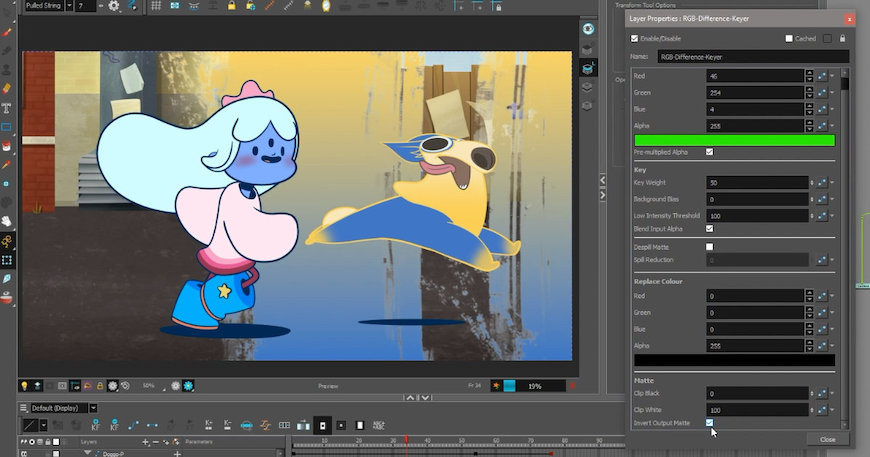Viewport: 870px width, 457px height.
Task: Select the Brush tool in left toolbar
Action: point(7,32)
